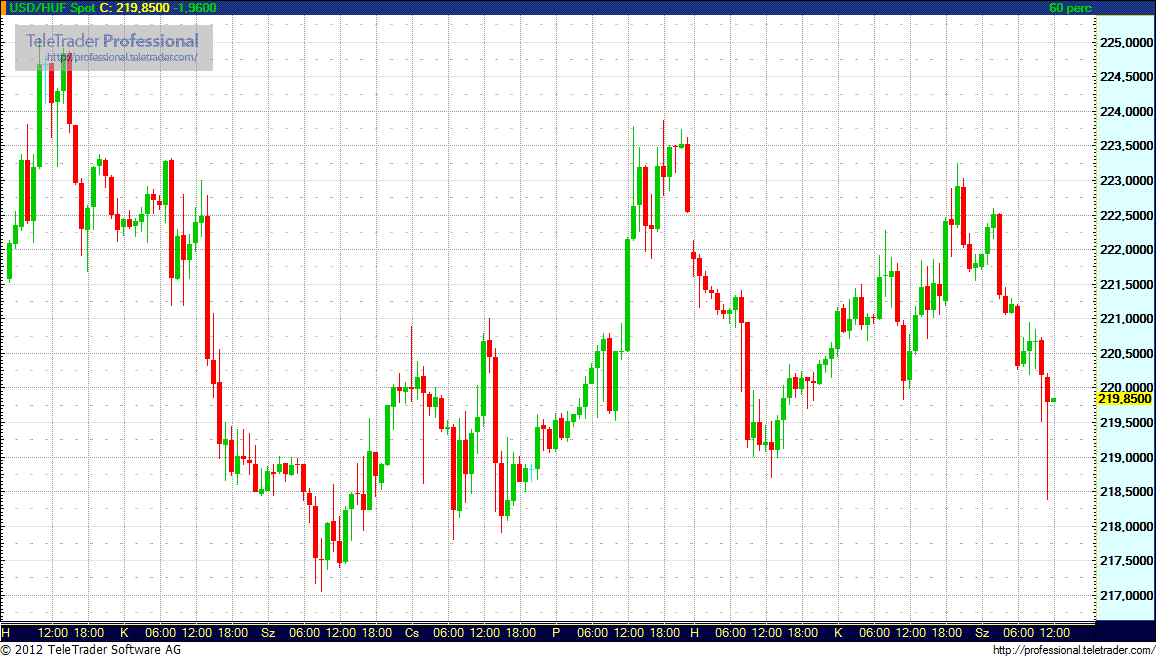Open the professional.teletrader.com link in footer
The height and width of the screenshot is (659, 1156).
(1072, 650)
